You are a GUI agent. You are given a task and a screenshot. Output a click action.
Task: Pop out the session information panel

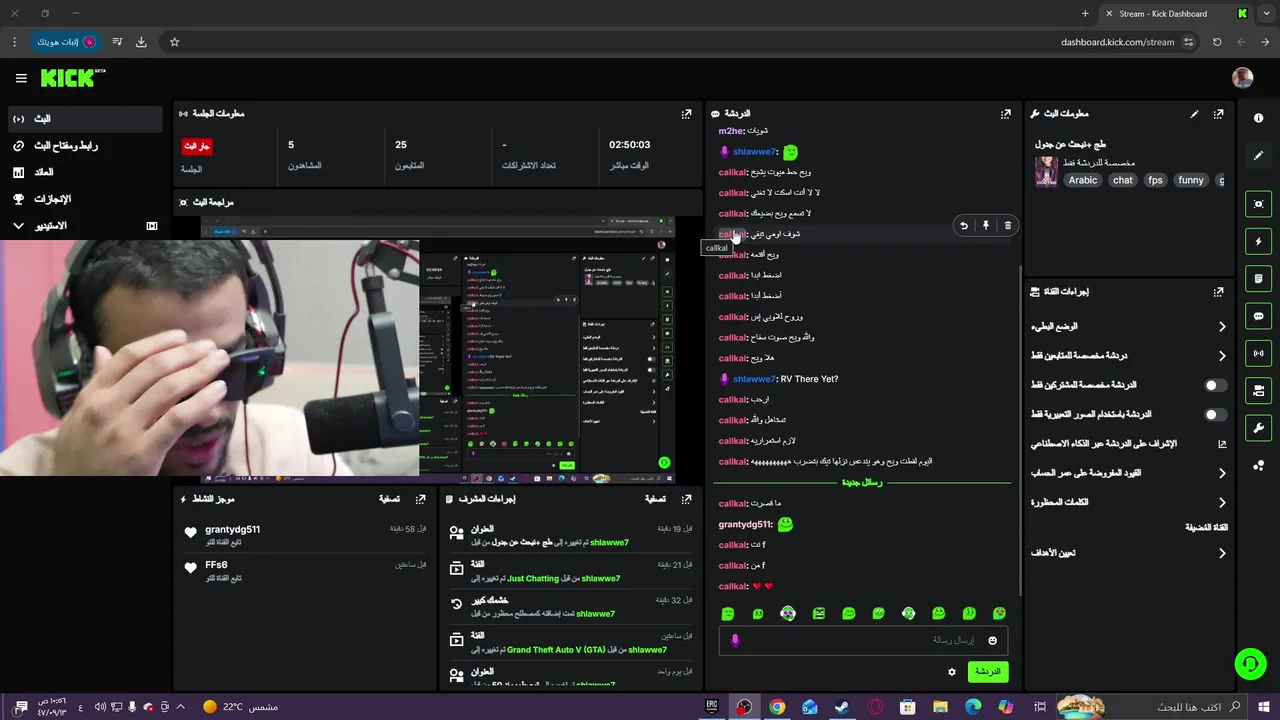tap(686, 114)
